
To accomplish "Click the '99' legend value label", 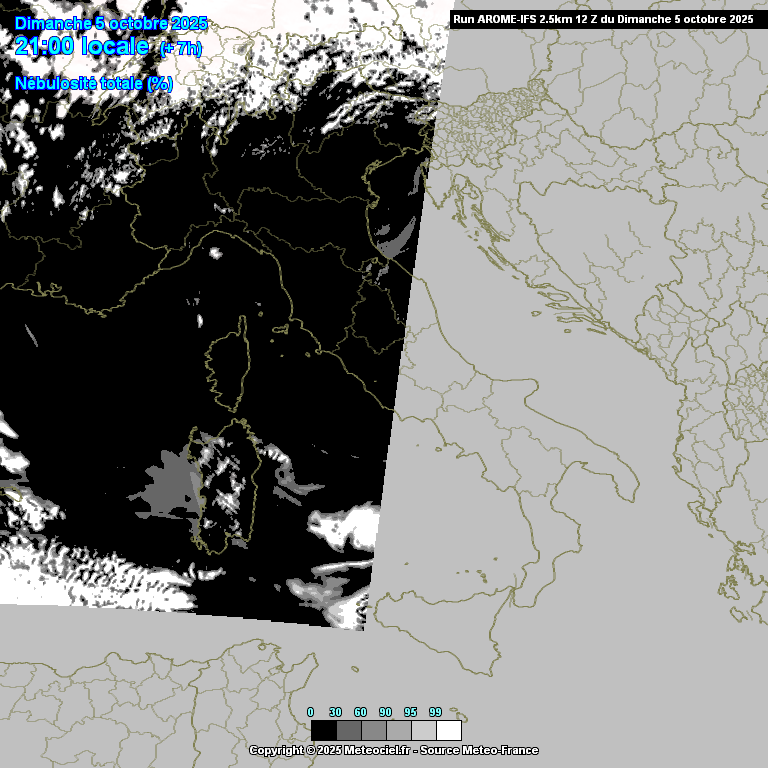I will click(435, 712).
